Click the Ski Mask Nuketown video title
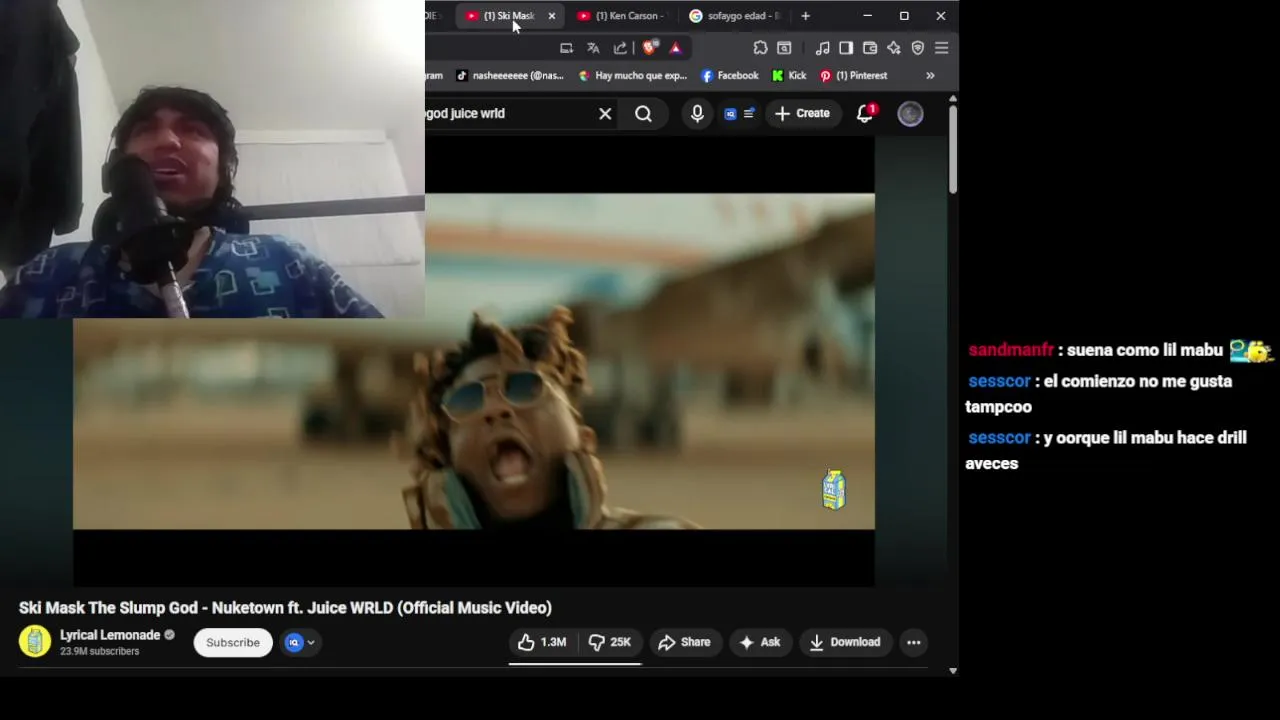The width and height of the screenshot is (1280, 720). pyautogui.click(x=285, y=608)
